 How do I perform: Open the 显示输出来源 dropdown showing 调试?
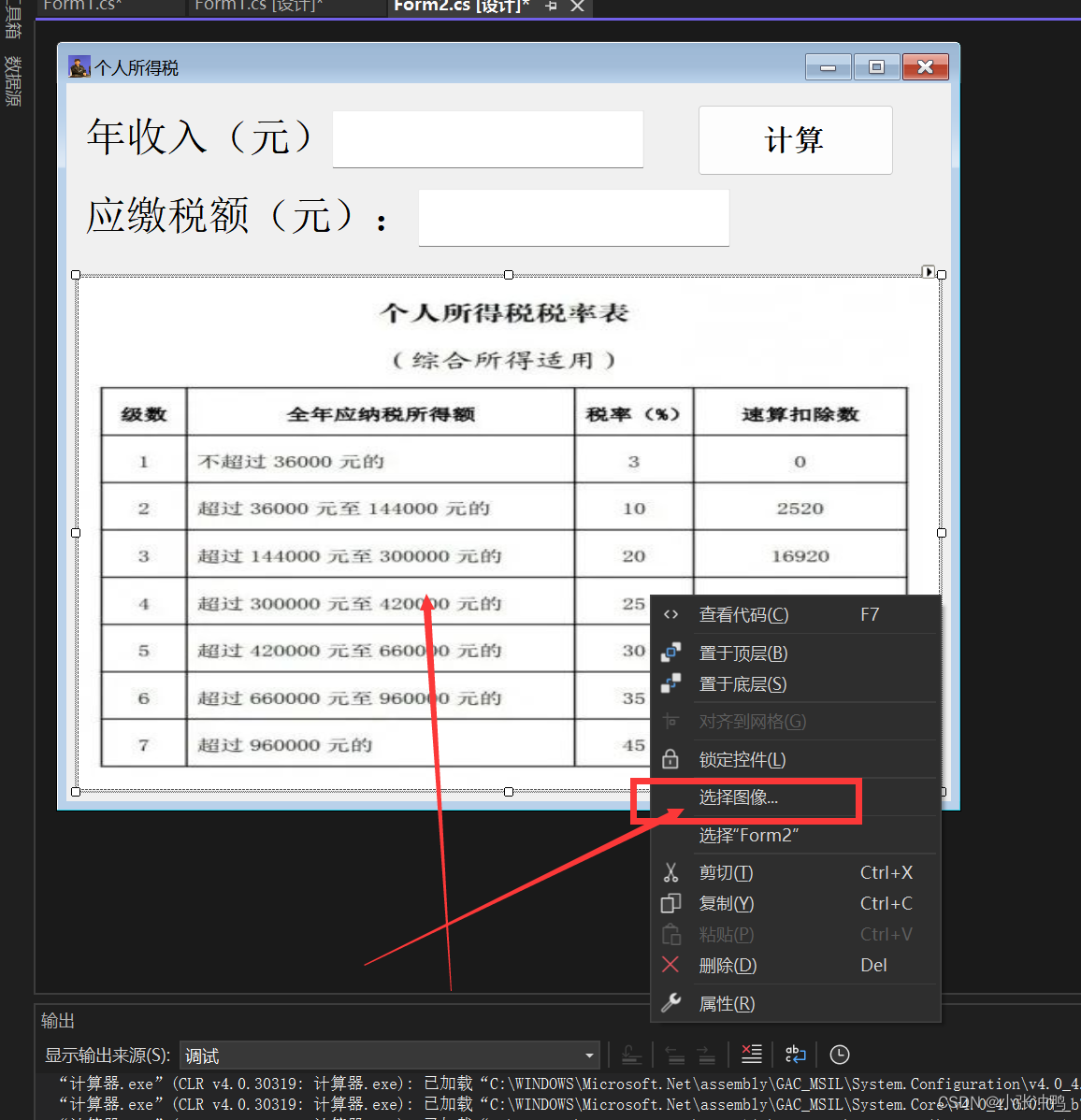click(x=390, y=1055)
